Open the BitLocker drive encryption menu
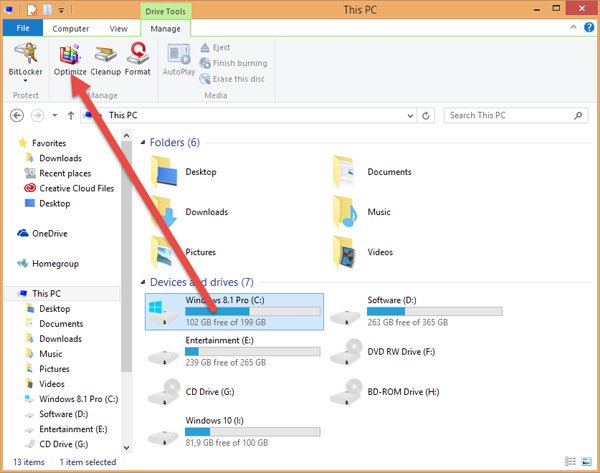The image size is (600, 473). pos(26,61)
